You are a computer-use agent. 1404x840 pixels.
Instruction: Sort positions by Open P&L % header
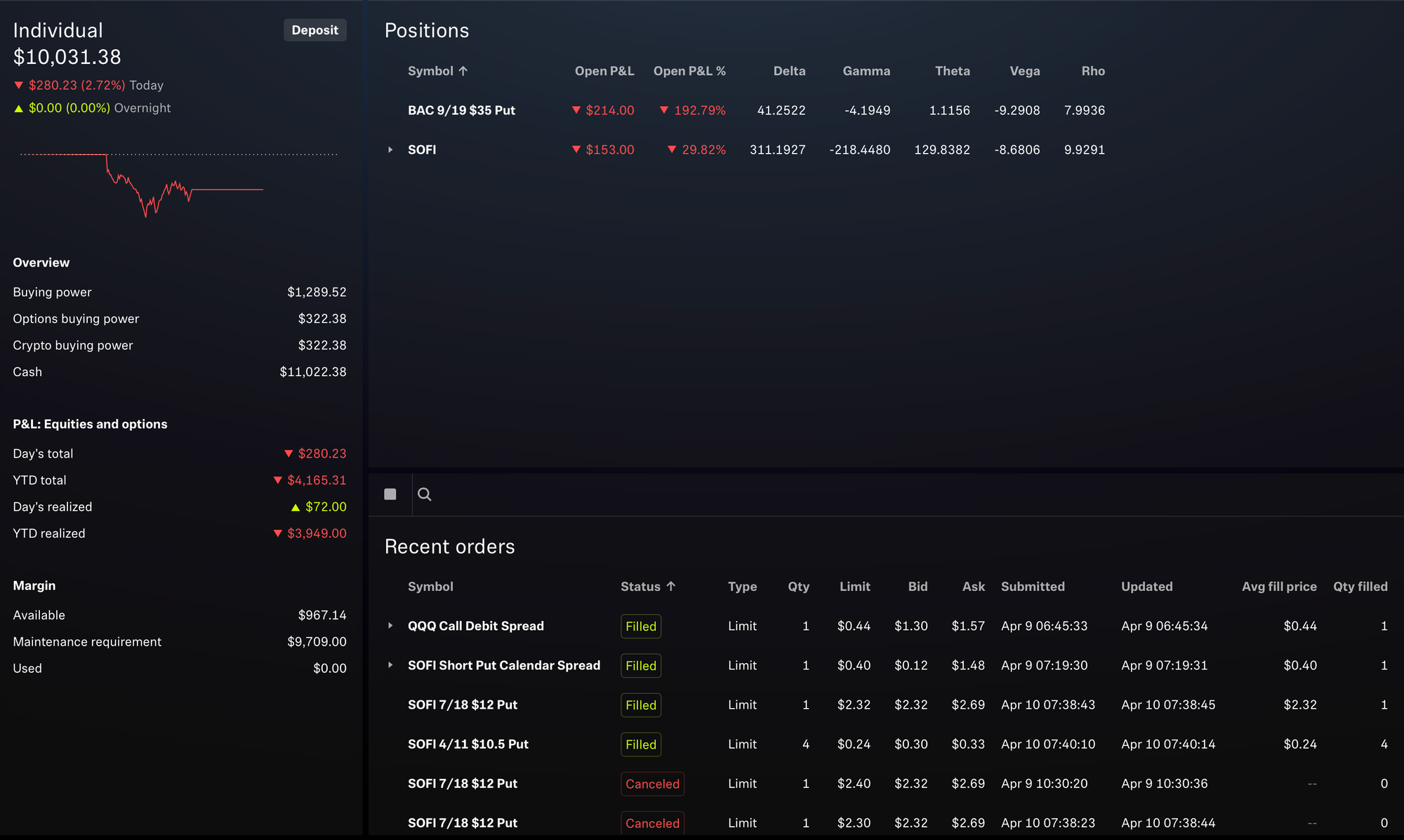click(689, 71)
